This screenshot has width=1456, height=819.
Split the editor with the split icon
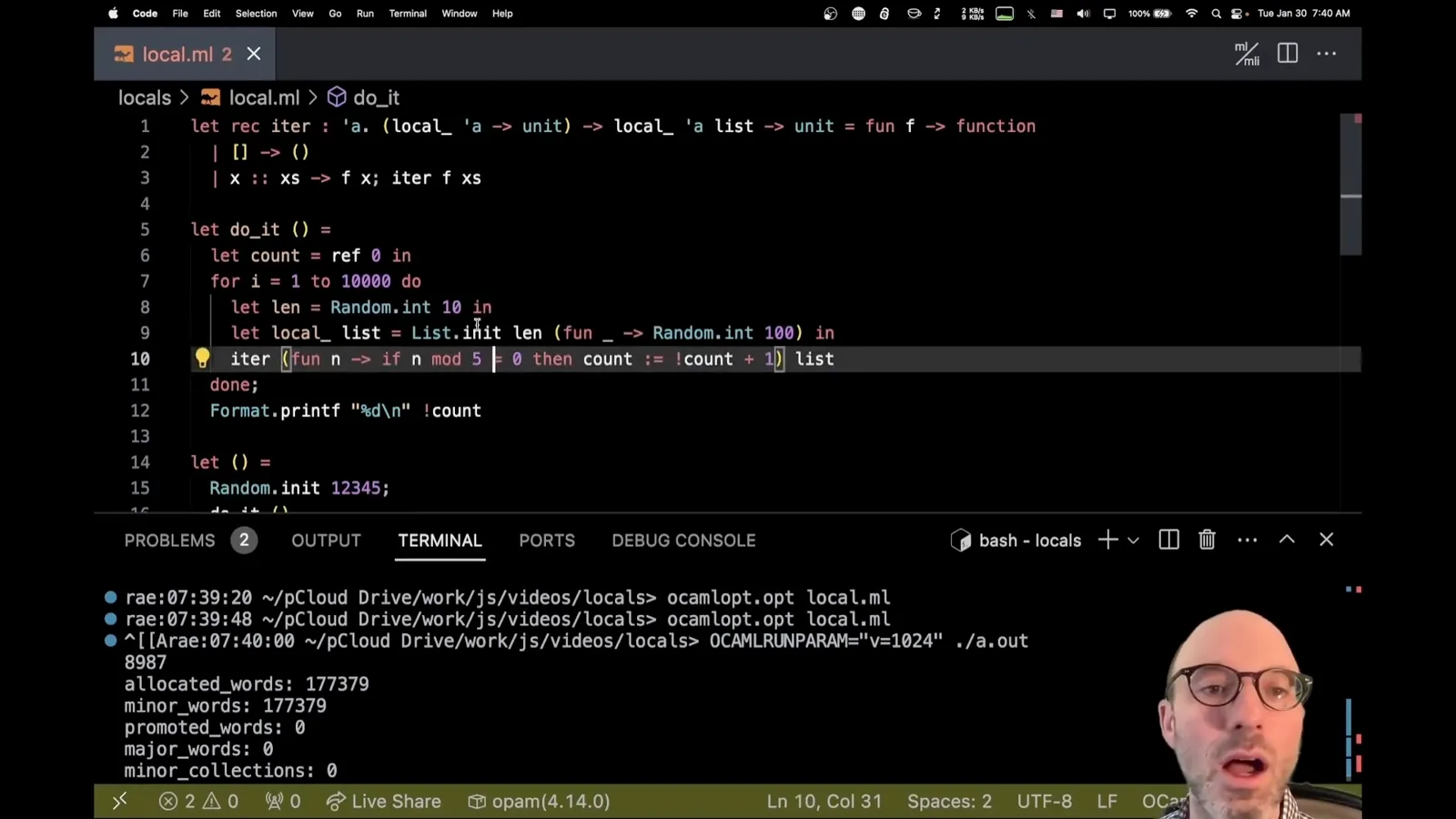coord(1288,54)
